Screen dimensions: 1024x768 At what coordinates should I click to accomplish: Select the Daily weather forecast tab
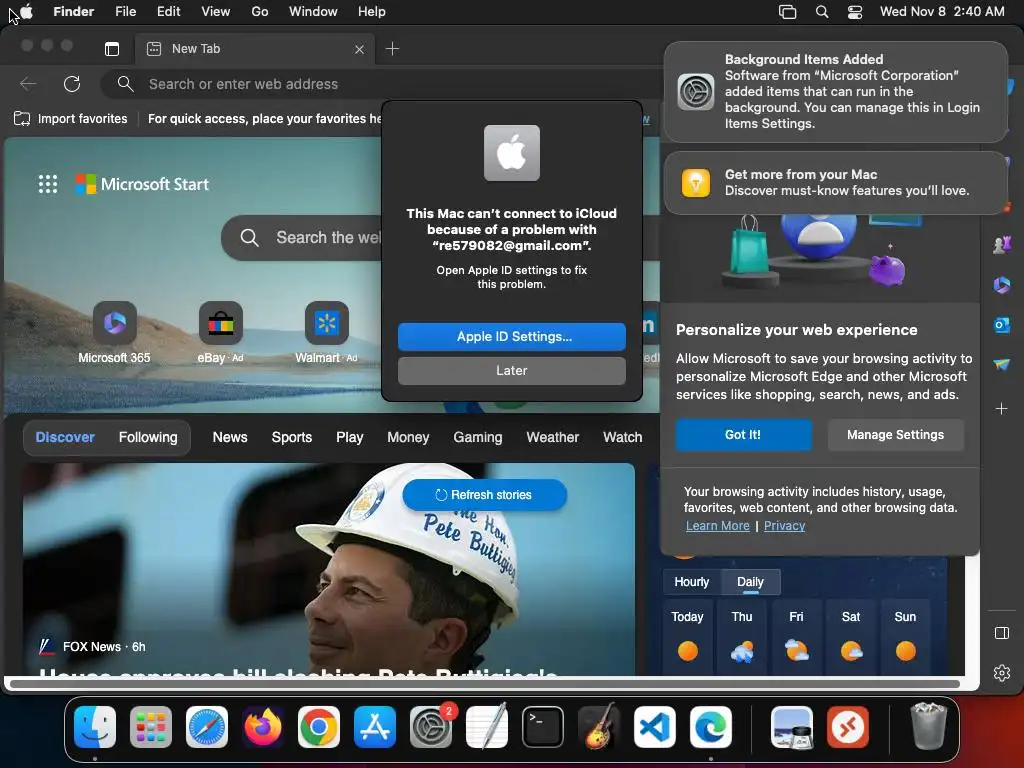tap(750, 582)
